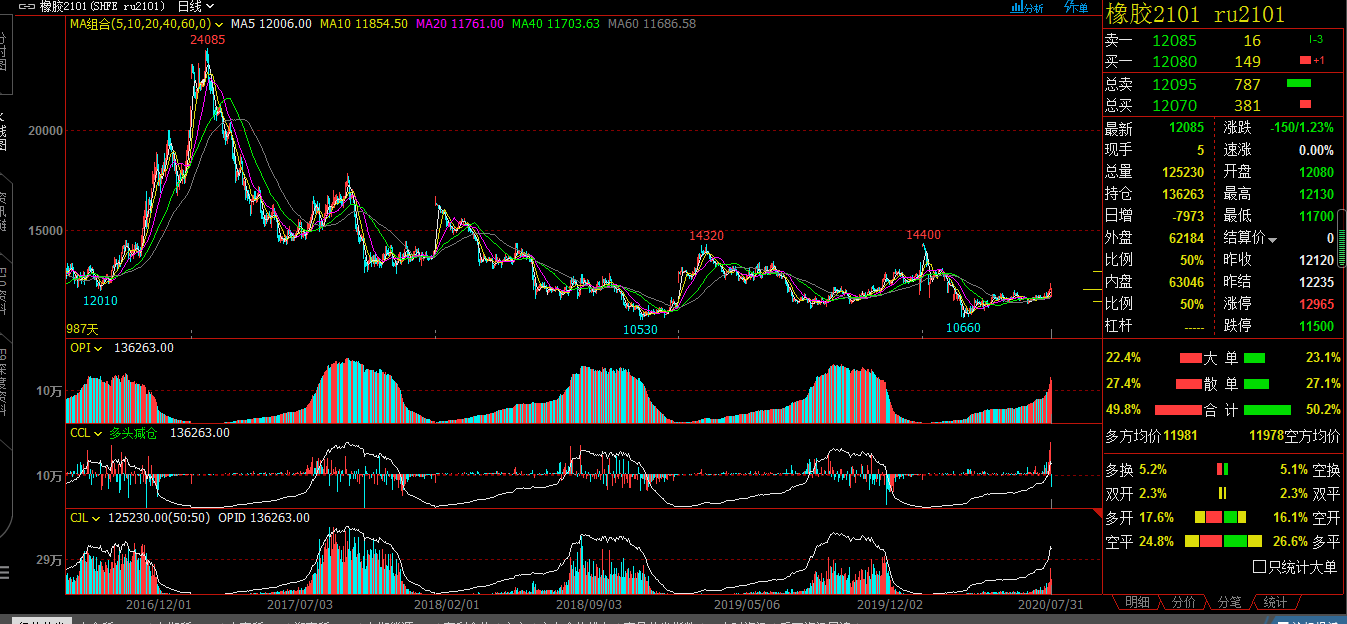Click the MA20 11761.00 value label
Viewport: 1347px width, 624px height.
point(460,23)
